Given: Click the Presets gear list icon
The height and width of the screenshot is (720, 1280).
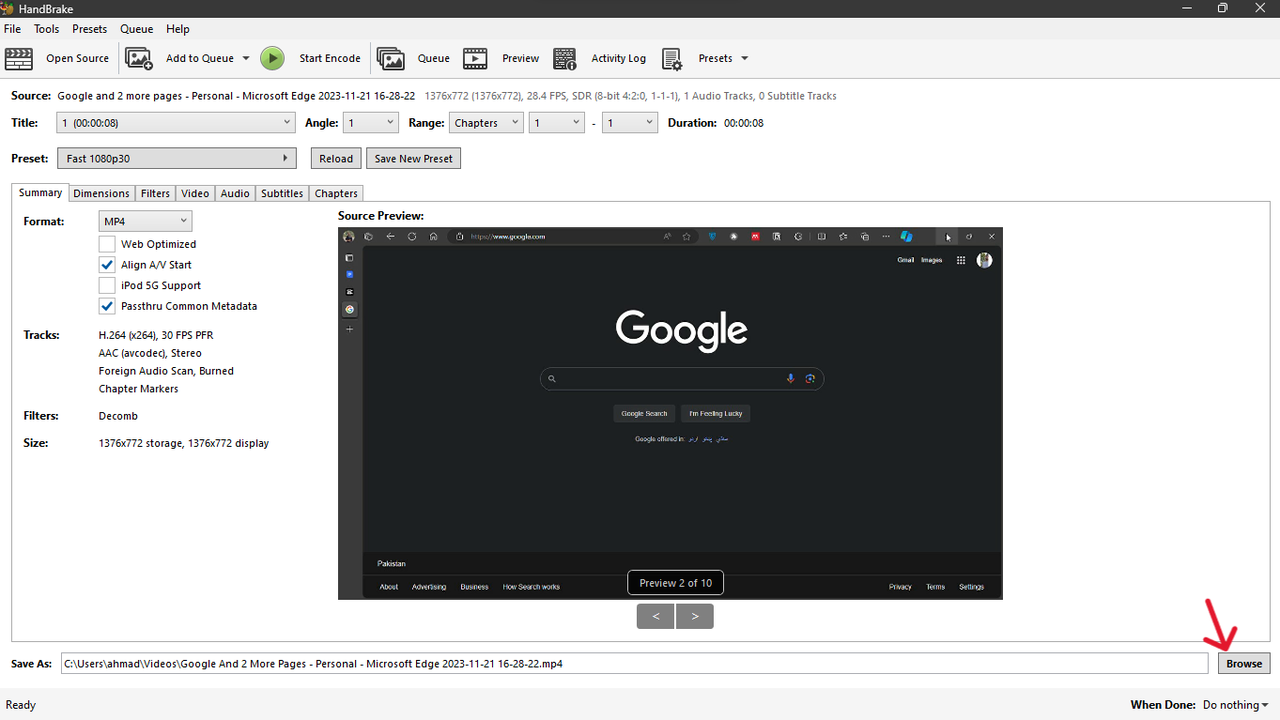Looking at the screenshot, I should [672, 58].
